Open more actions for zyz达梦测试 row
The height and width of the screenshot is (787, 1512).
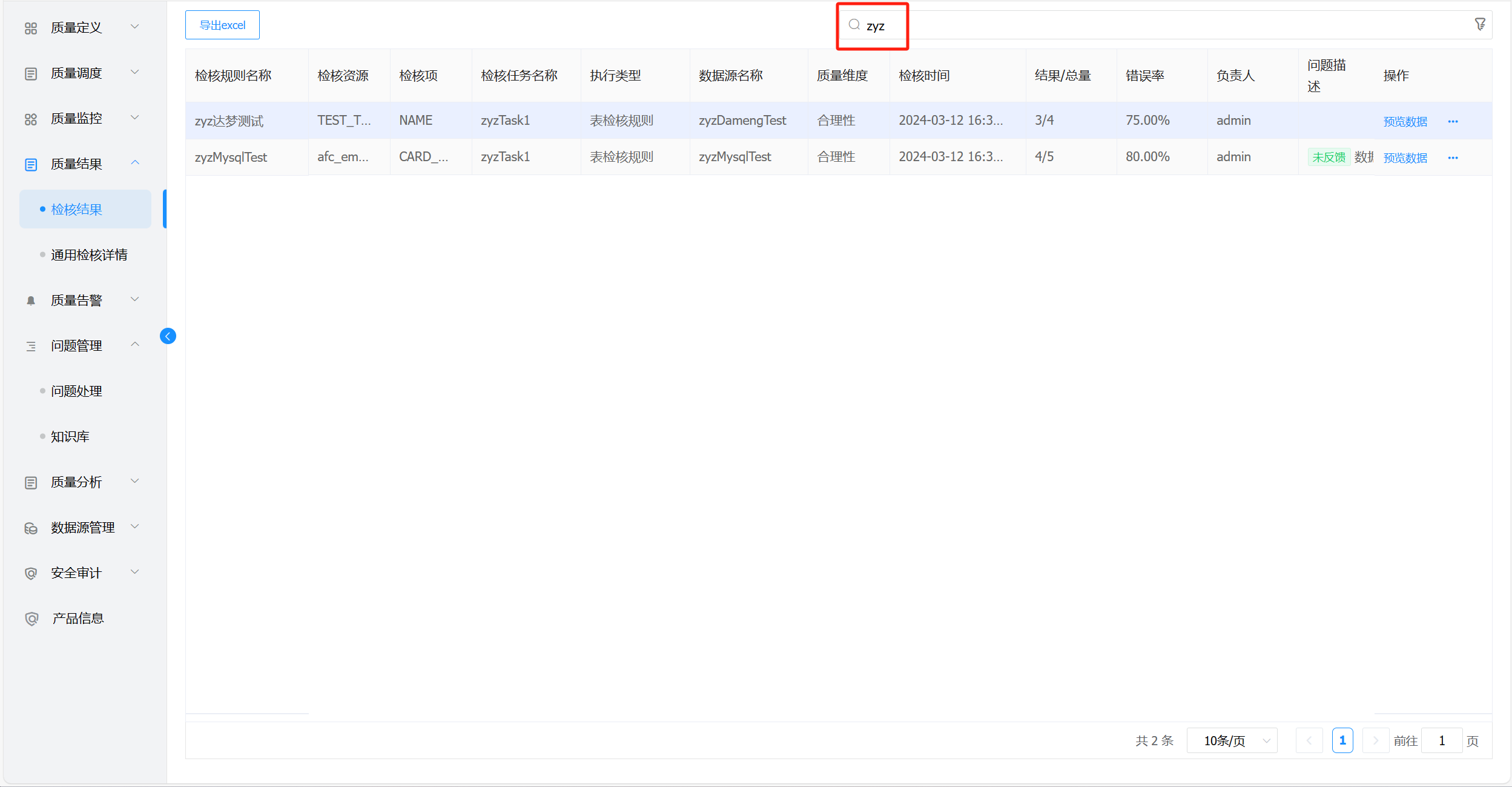point(1453,121)
